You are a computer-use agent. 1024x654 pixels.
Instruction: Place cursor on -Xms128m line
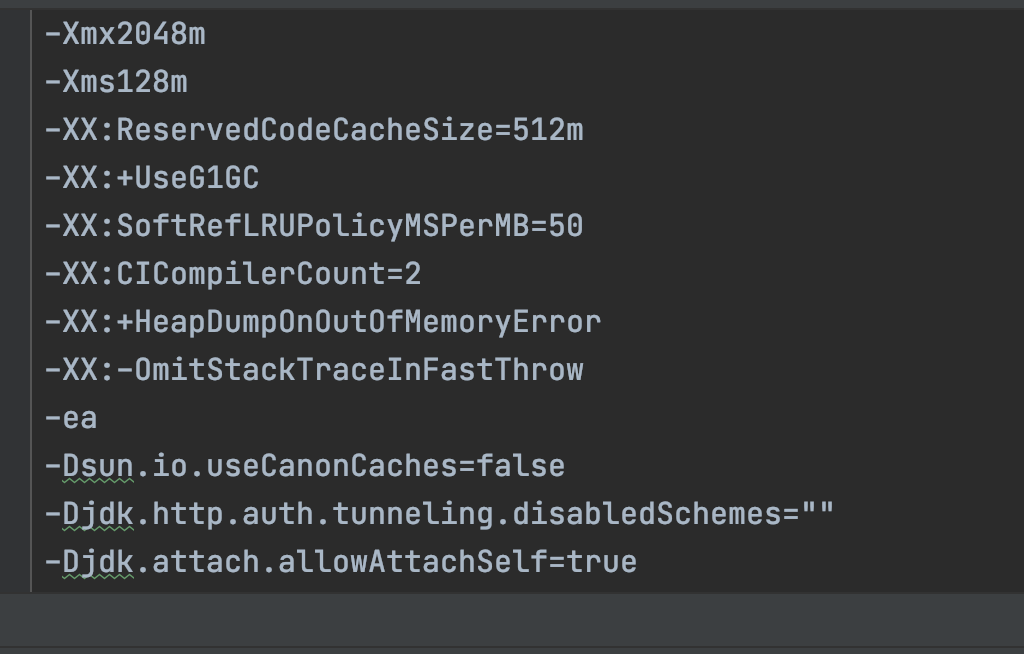point(116,82)
